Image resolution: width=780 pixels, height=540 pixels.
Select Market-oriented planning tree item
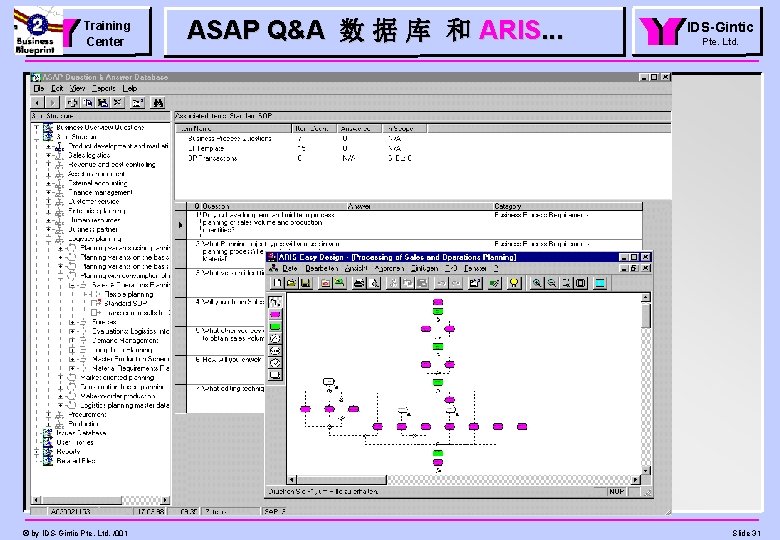(117, 378)
